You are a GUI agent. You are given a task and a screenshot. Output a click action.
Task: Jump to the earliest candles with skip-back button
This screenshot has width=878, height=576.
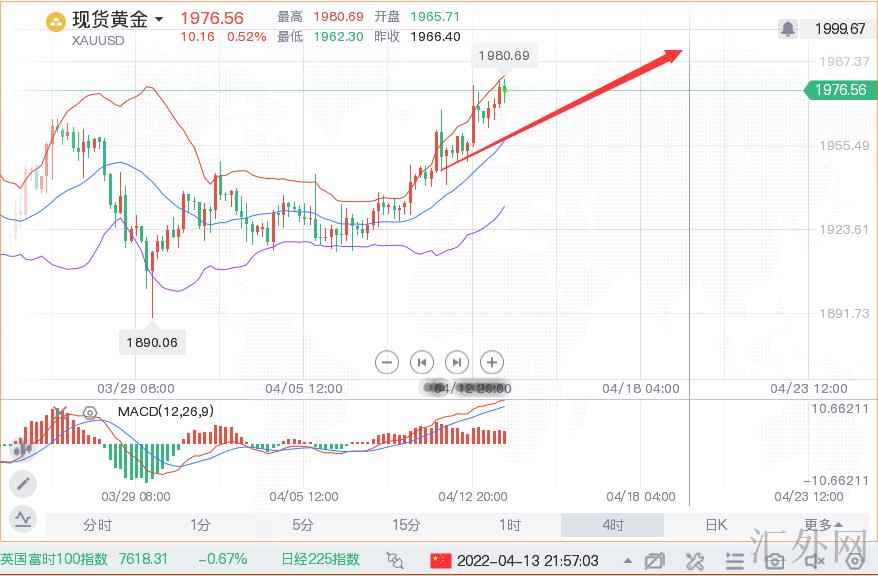(x=422, y=362)
